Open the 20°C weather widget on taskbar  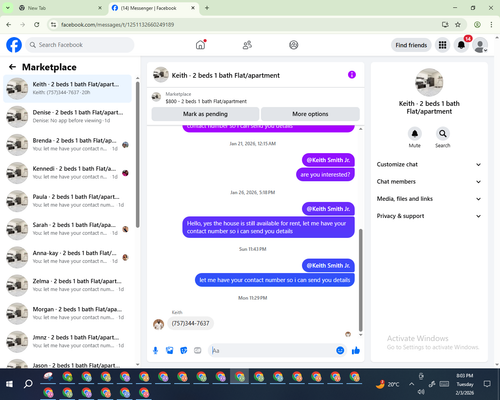(x=387, y=384)
